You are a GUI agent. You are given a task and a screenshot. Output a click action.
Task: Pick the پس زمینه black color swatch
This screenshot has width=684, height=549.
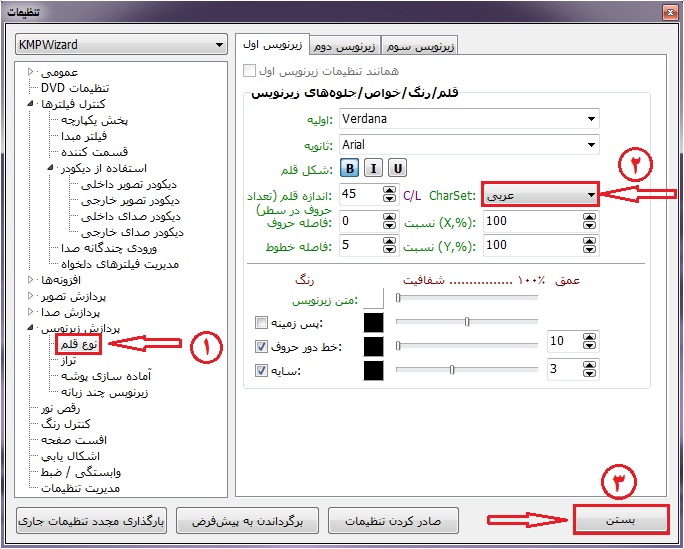(x=373, y=323)
